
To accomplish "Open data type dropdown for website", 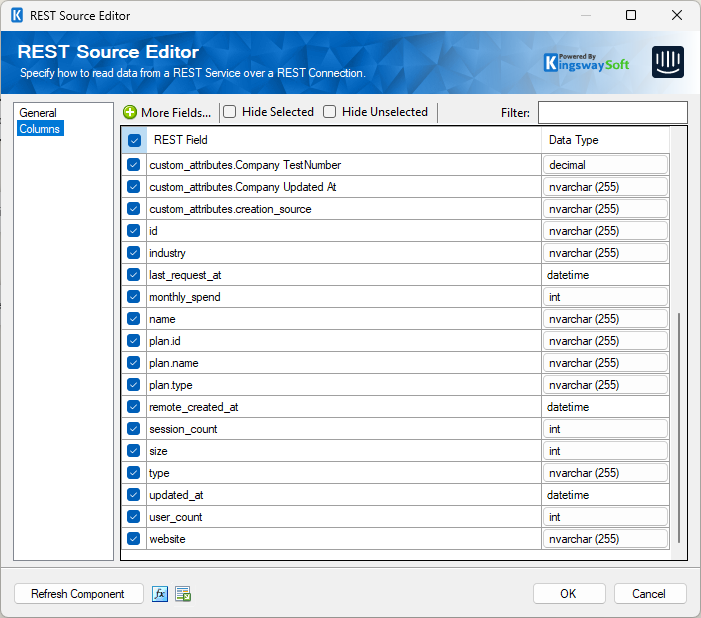I will (x=607, y=539).
